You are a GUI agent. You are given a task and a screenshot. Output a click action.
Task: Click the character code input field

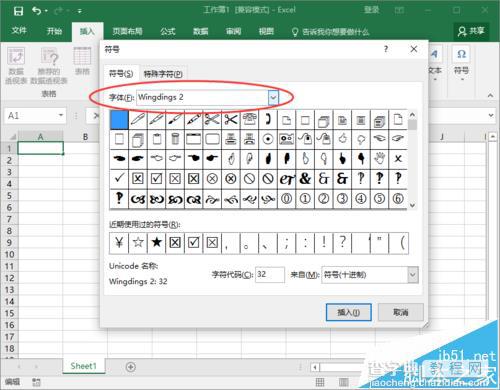point(270,275)
